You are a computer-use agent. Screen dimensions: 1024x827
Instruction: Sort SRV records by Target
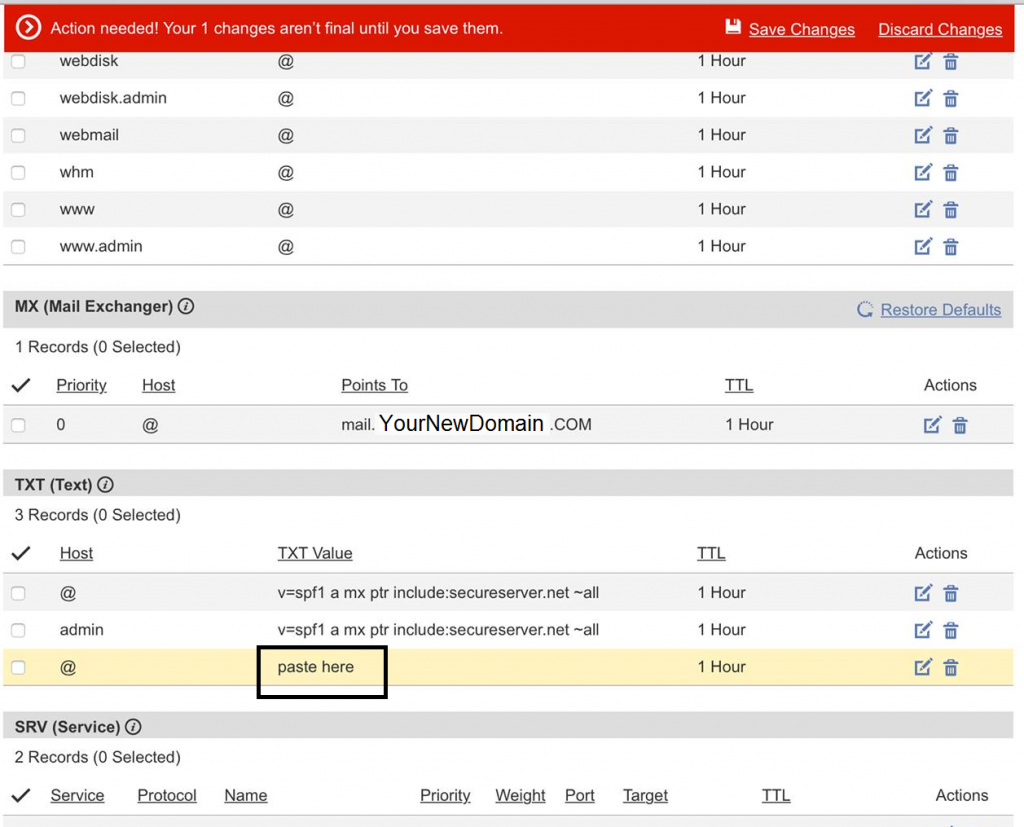coord(645,796)
